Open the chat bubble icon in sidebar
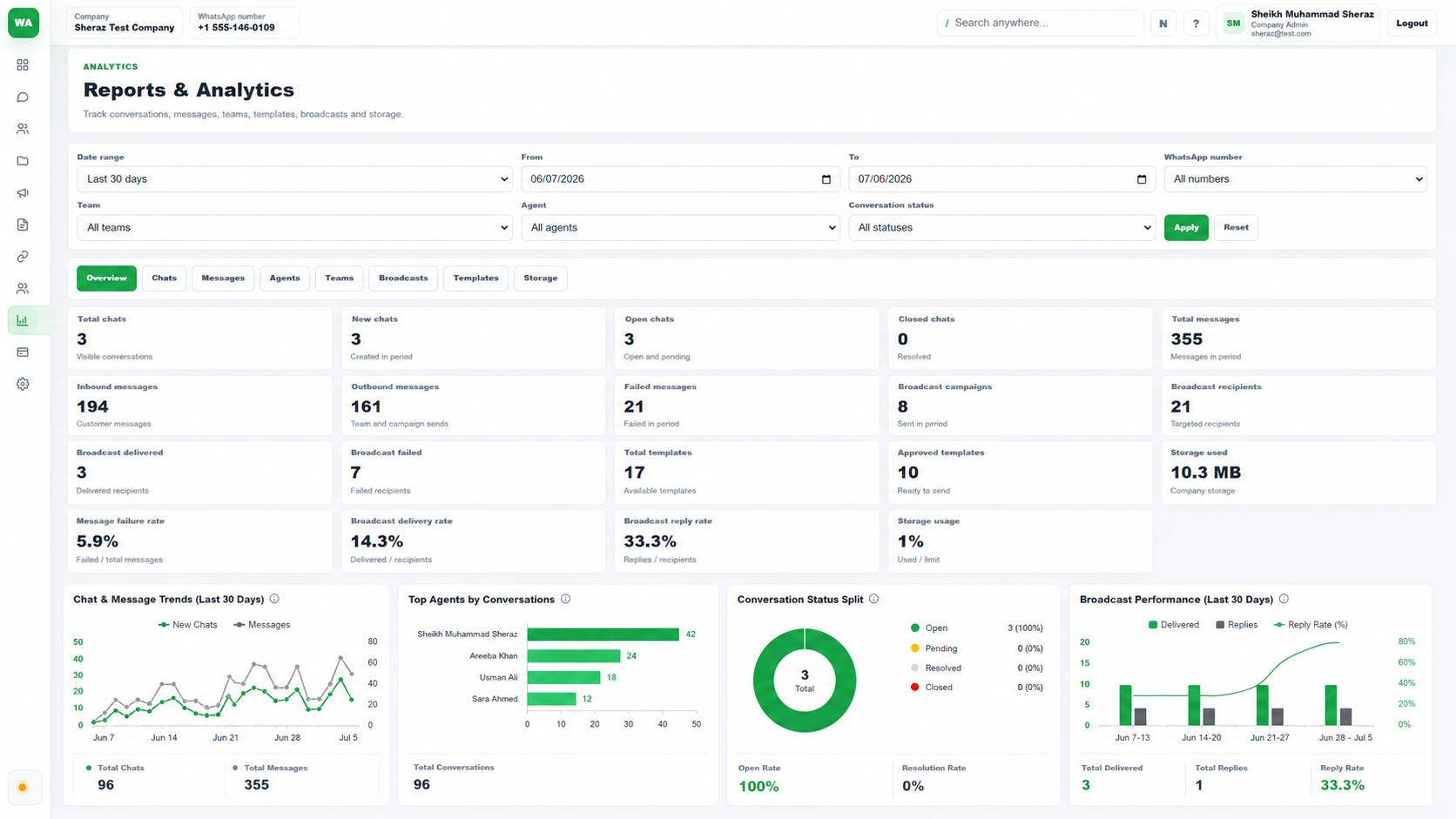 point(23,97)
